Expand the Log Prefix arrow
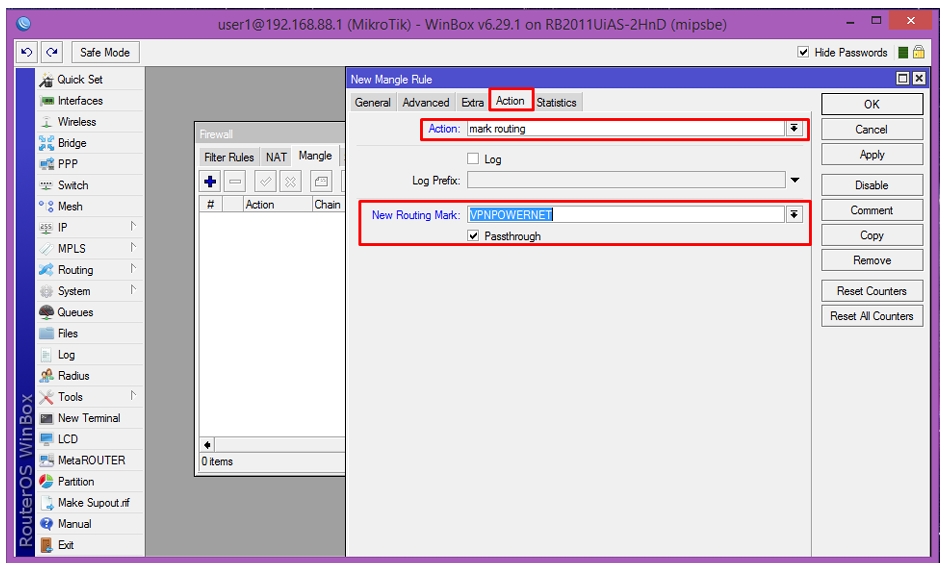The width and height of the screenshot is (944, 569). pos(795,180)
